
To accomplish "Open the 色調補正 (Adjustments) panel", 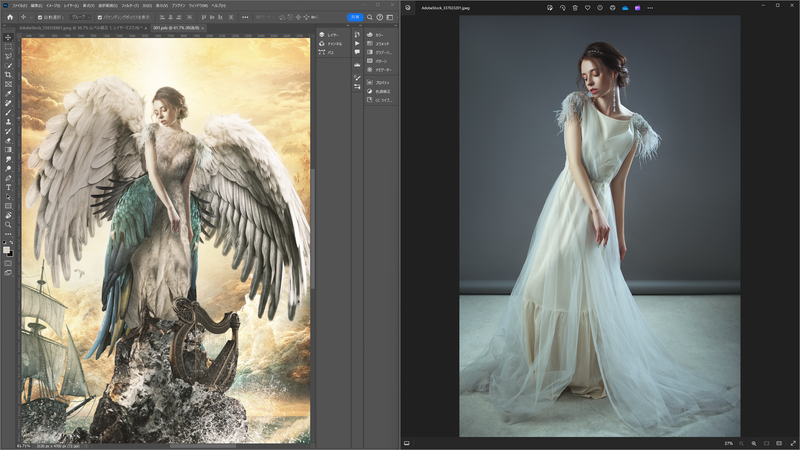I will tap(382, 91).
